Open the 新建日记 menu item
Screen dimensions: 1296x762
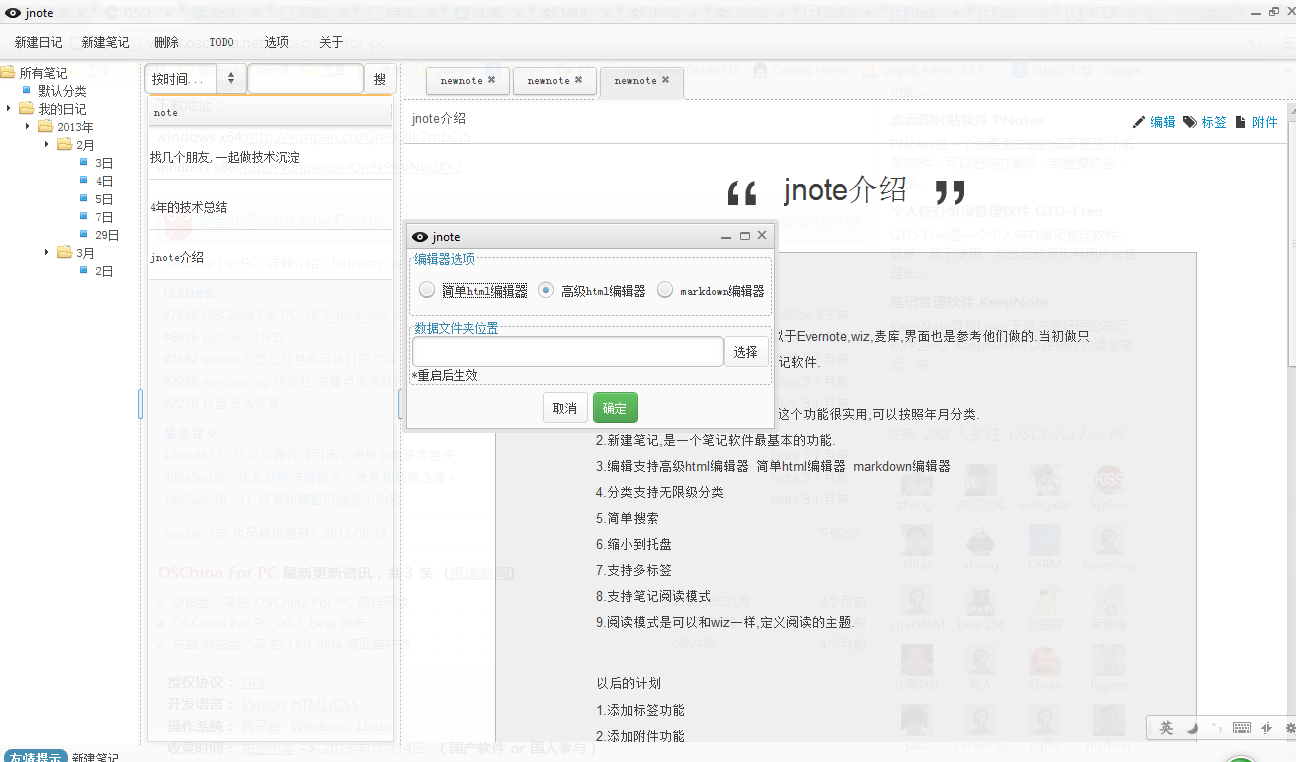[38, 42]
